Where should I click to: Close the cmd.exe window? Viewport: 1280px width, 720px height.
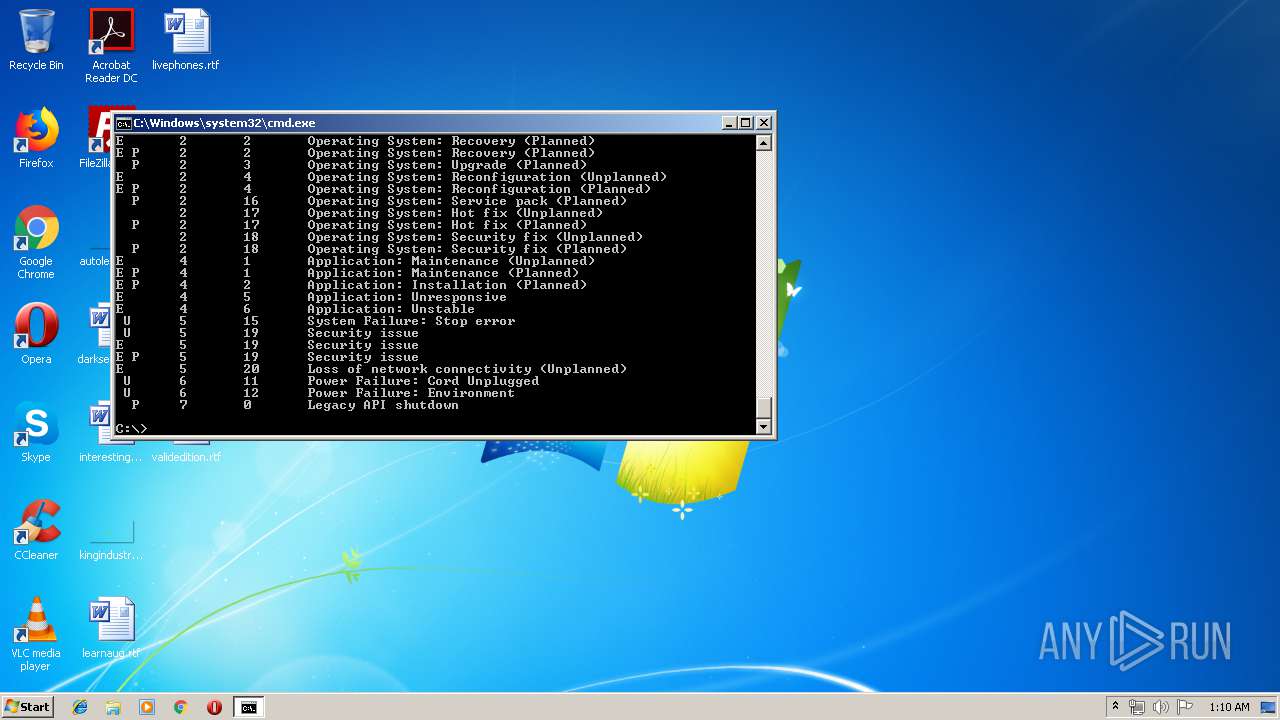tap(764, 123)
